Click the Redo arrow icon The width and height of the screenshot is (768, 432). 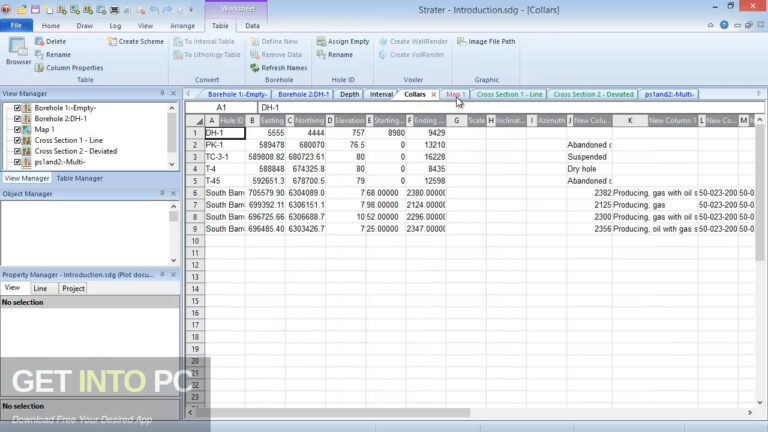point(167,9)
